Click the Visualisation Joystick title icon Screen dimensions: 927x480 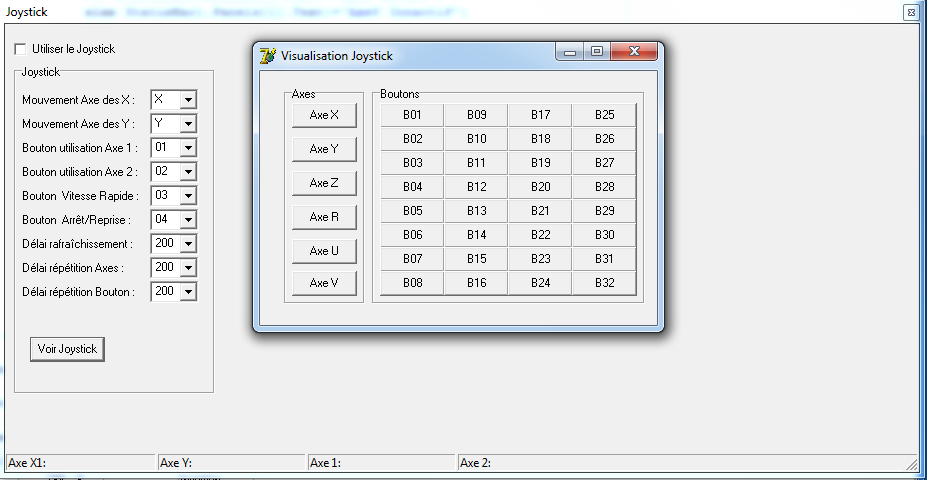[268, 56]
